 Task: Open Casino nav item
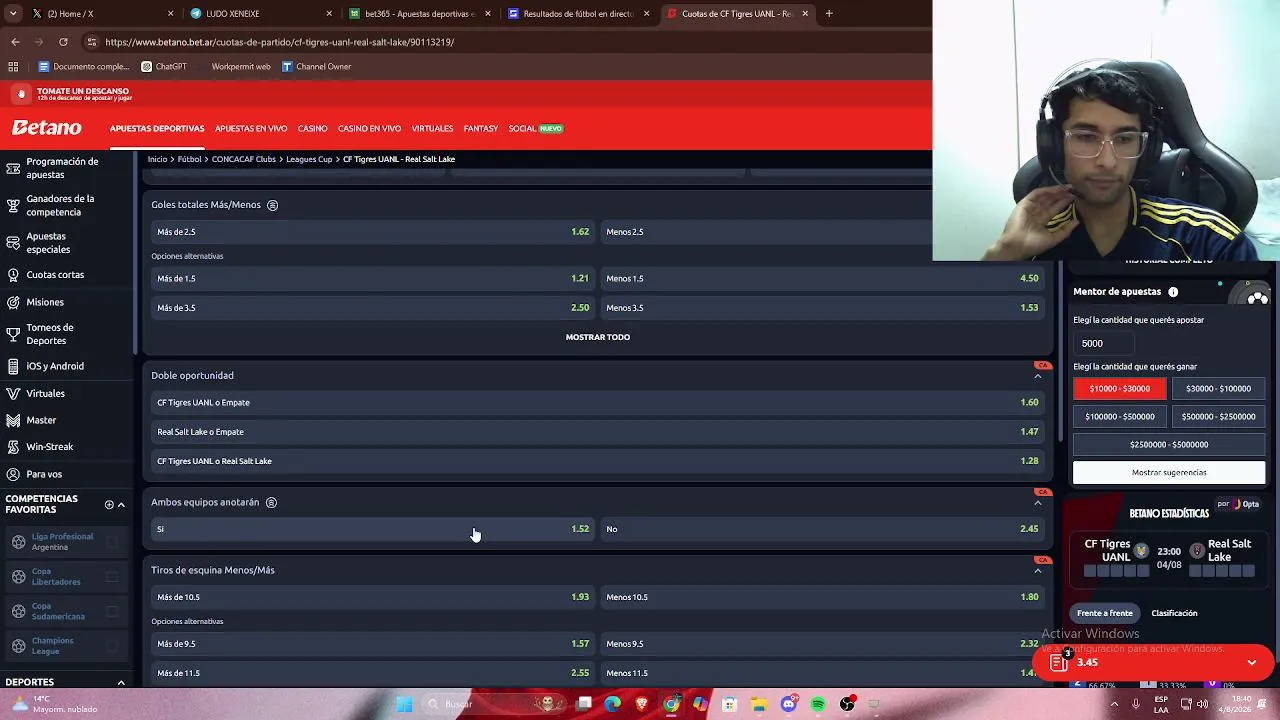tap(312, 129)
